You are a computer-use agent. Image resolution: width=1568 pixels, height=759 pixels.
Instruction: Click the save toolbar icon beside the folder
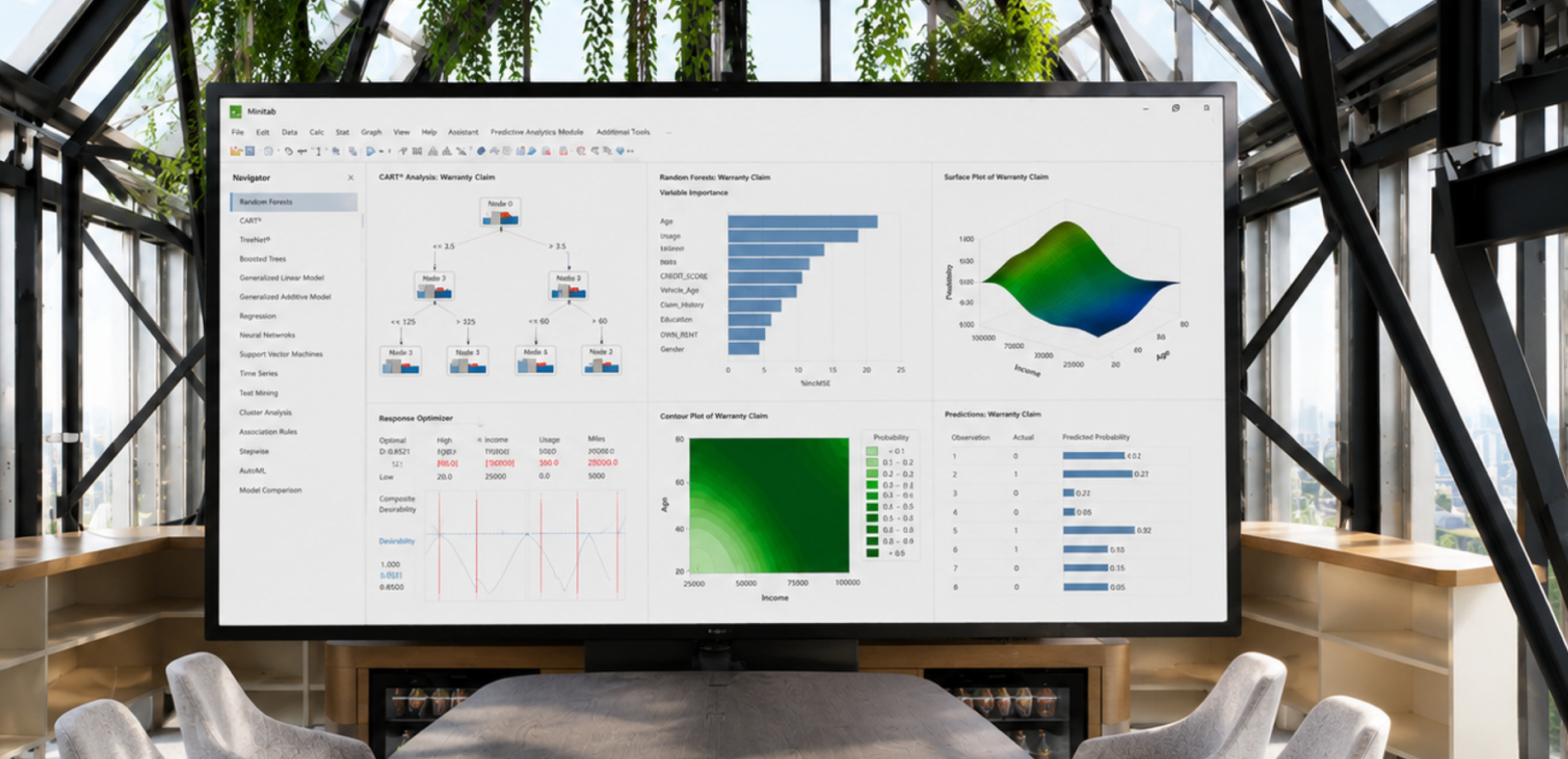coord(249,151)
